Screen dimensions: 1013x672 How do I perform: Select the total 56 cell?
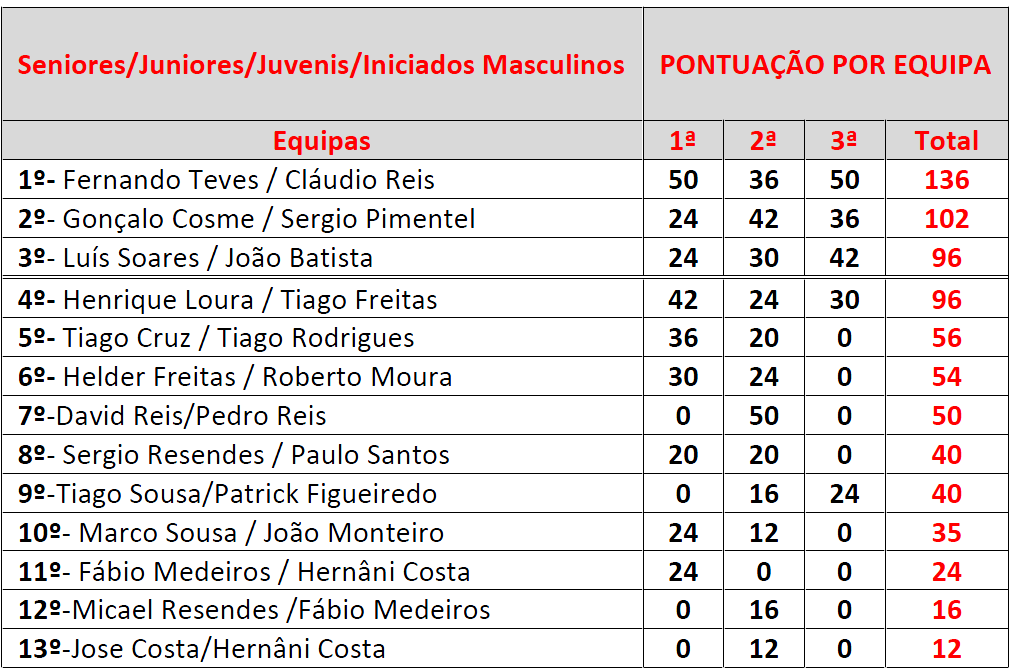(x=946, y=337)
